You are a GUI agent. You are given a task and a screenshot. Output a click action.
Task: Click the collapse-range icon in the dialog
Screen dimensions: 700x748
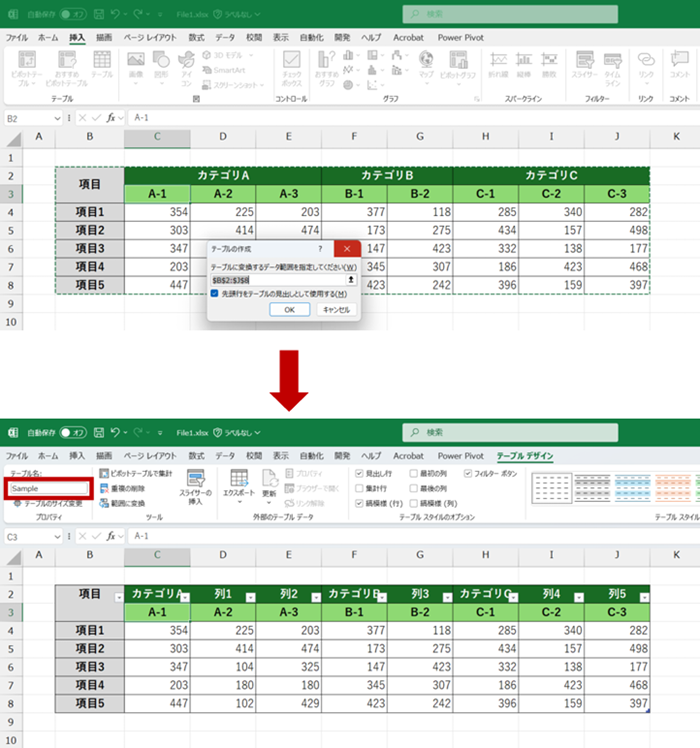[351, 280]
